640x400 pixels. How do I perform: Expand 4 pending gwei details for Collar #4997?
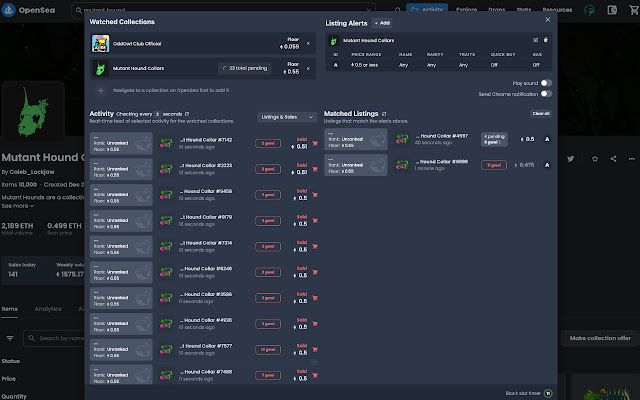click(x=494, y=139)
